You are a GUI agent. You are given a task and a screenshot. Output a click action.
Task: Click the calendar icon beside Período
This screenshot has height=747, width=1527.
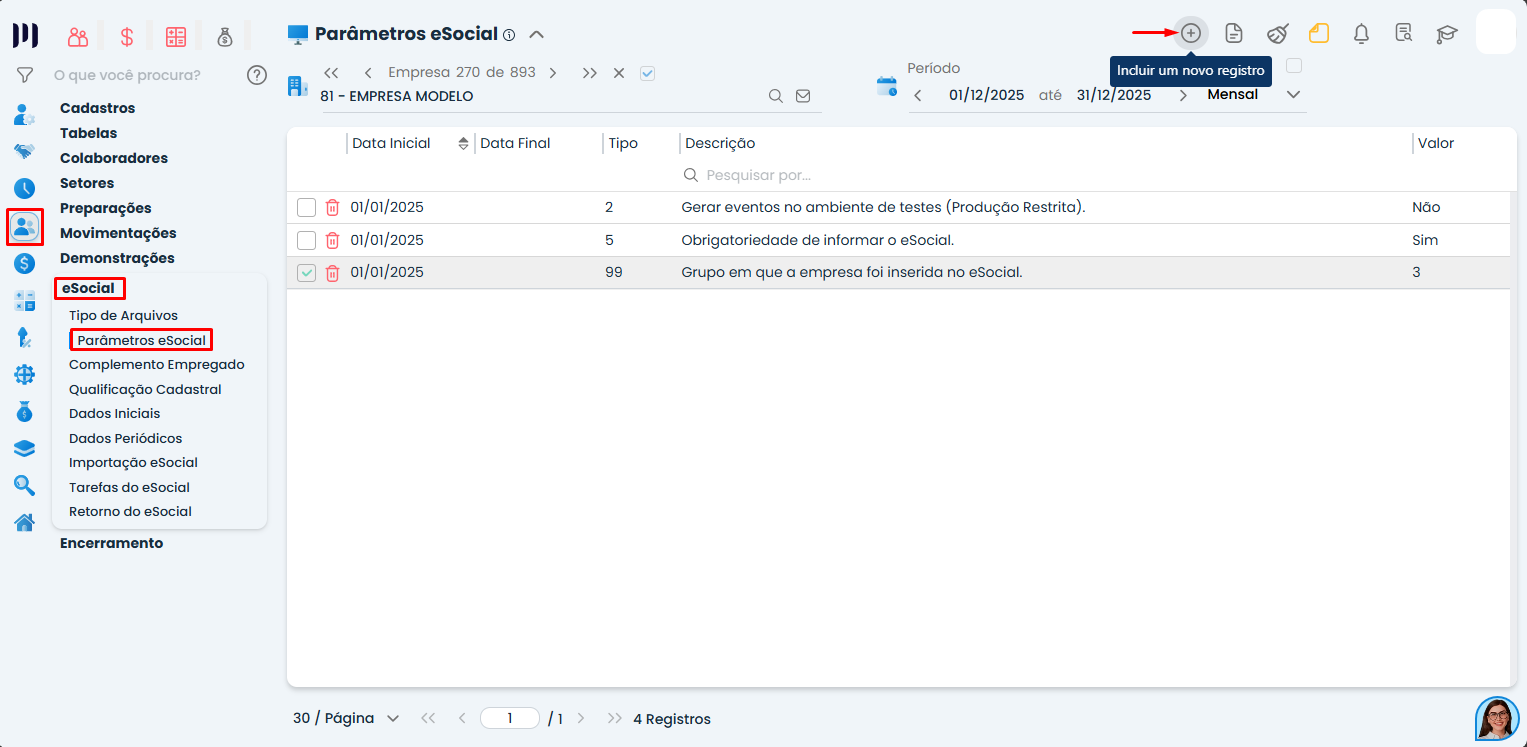click(x=887, y=86)
